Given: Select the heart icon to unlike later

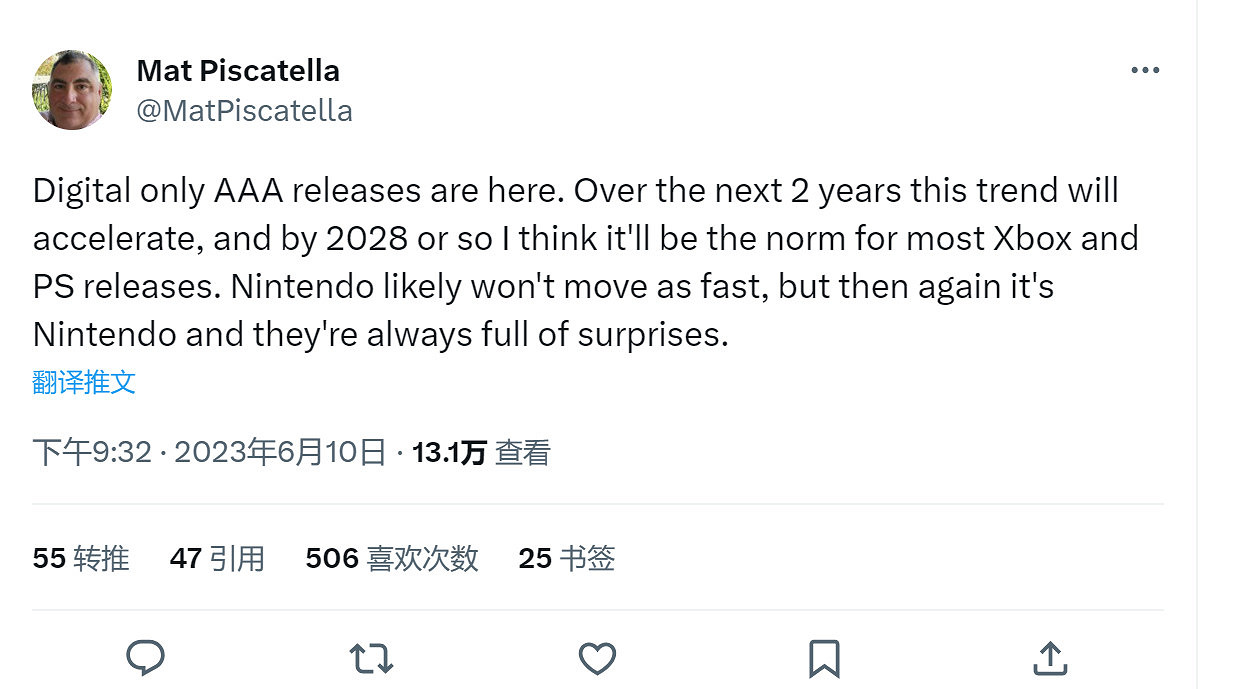Looking at the screenshot, I should coord(597,658).
